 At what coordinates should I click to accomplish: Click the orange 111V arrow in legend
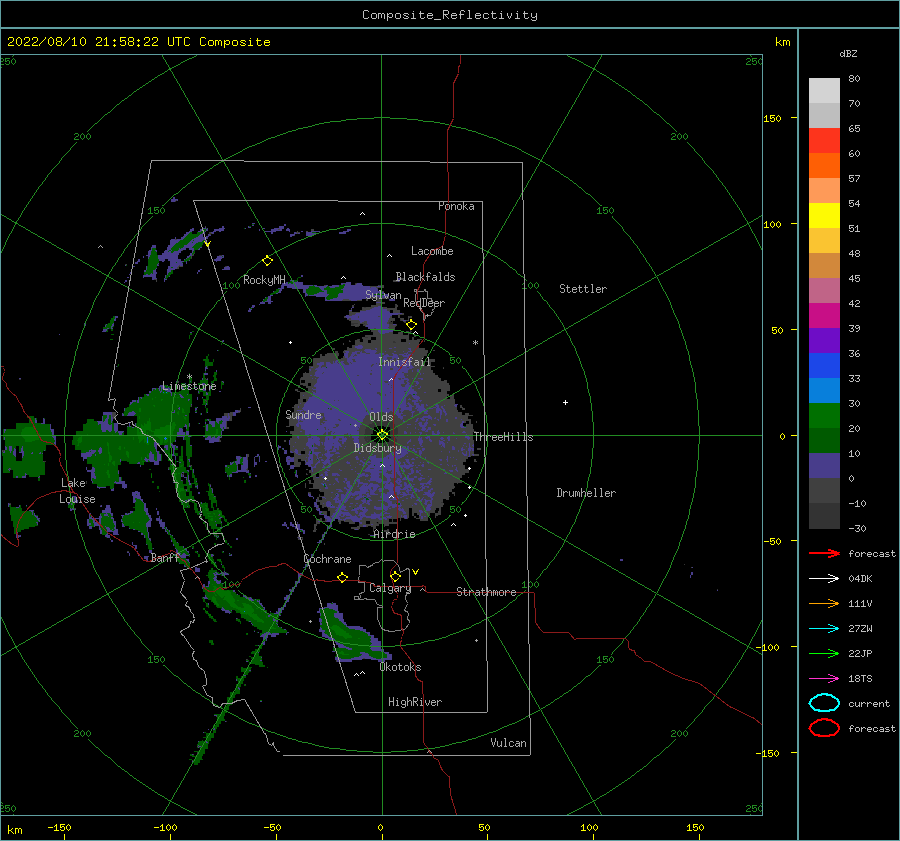824,603
